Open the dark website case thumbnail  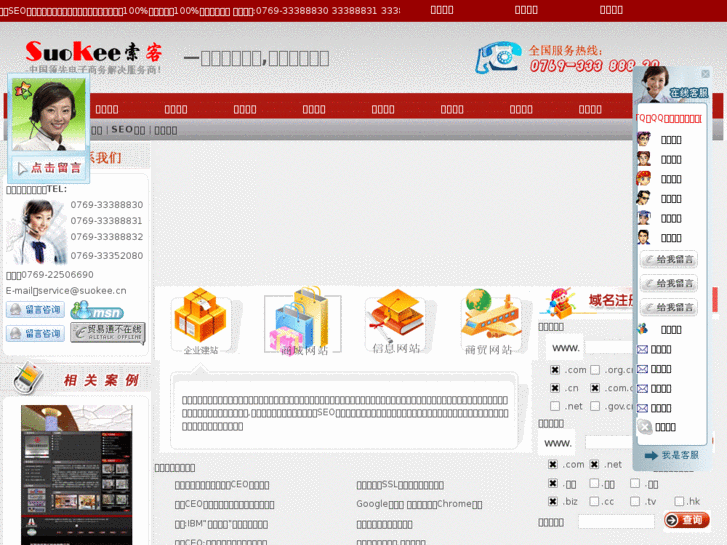77,474
